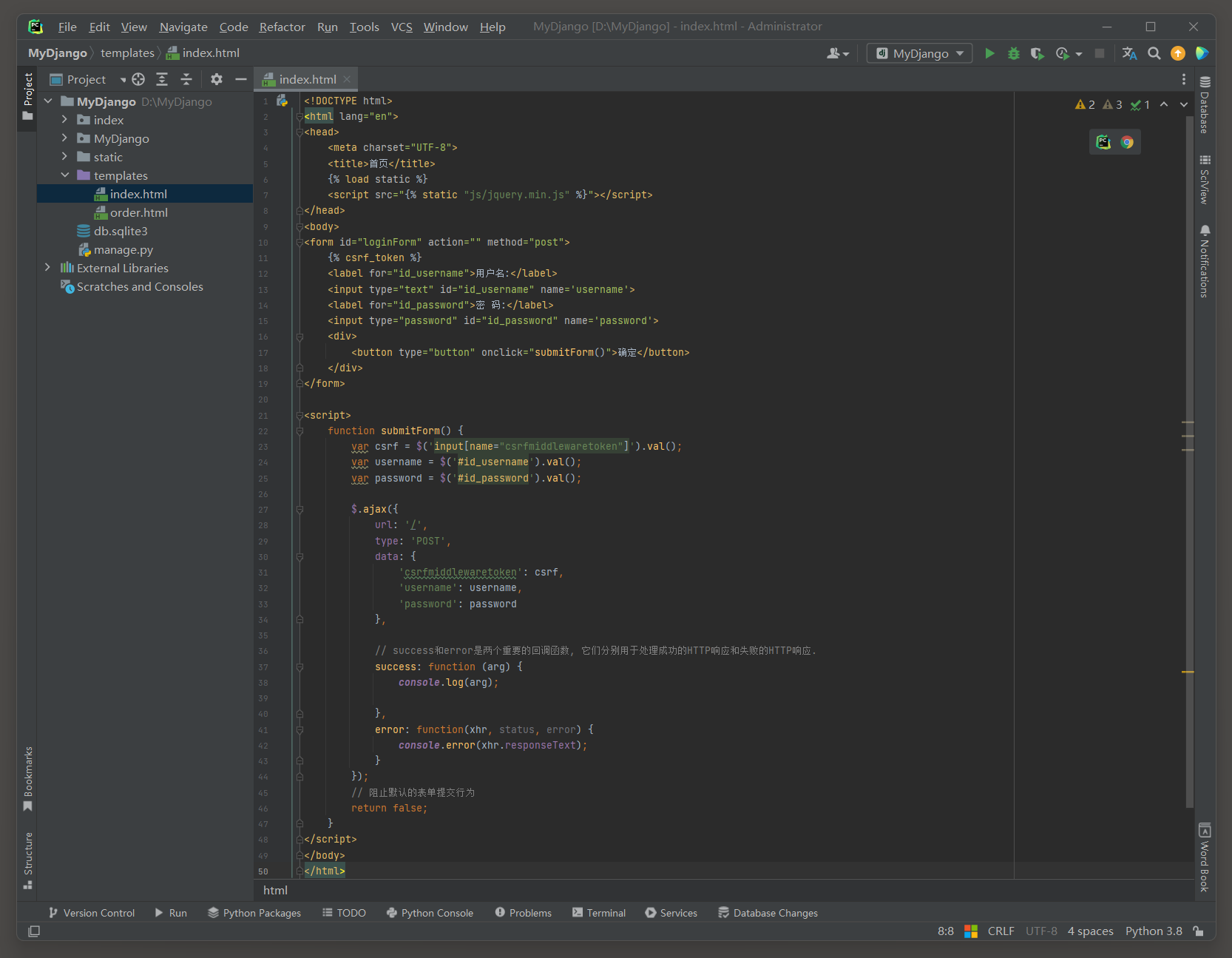Toggle the Structure side panel
The width and height of the screenshot is (1232, 958).
click(x=28, y=860)
